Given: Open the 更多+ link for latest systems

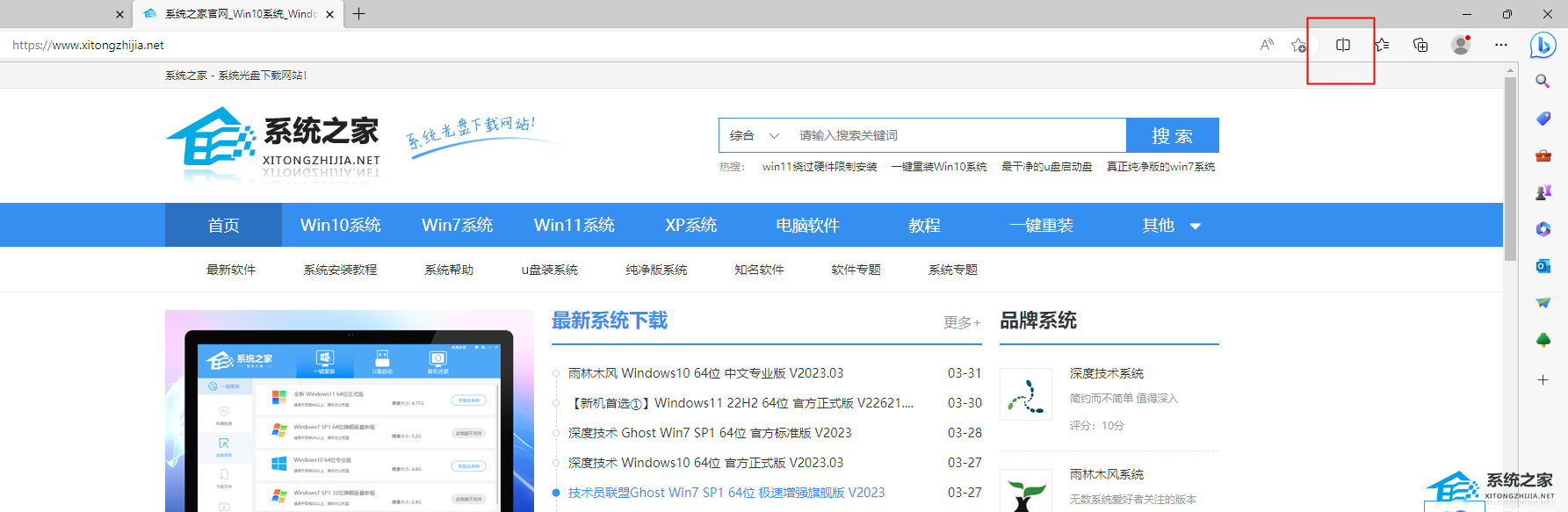Looking at the screenshot, I should 962,322.
